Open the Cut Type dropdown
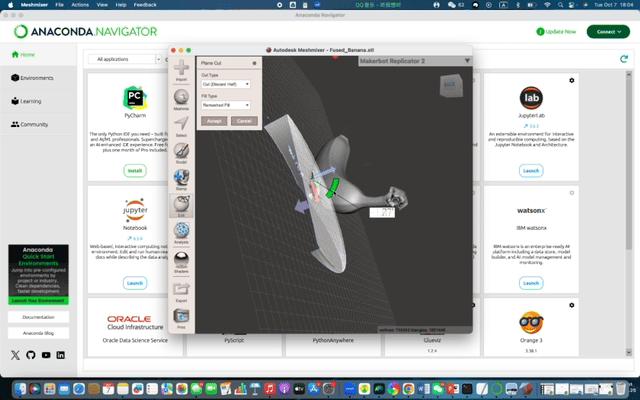 pos(225,84)
